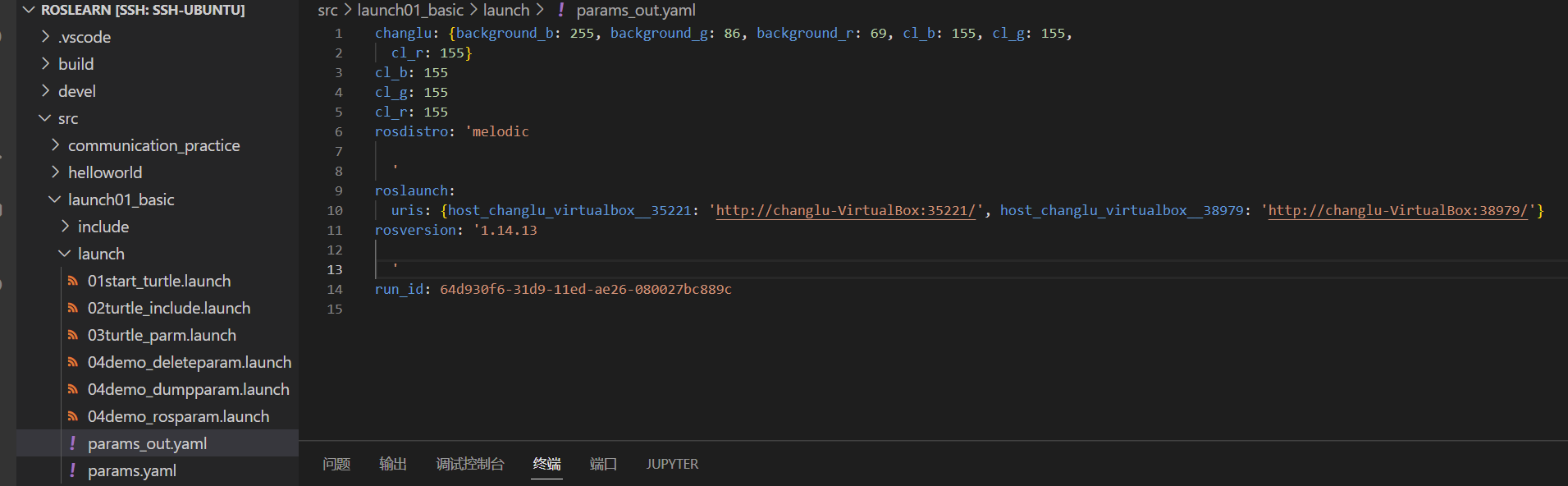Click the YAML icon of params_out.yaml in explorer
Image resolution: width=1568 pixels, height=486 pixels.
(x=72, y=443)
